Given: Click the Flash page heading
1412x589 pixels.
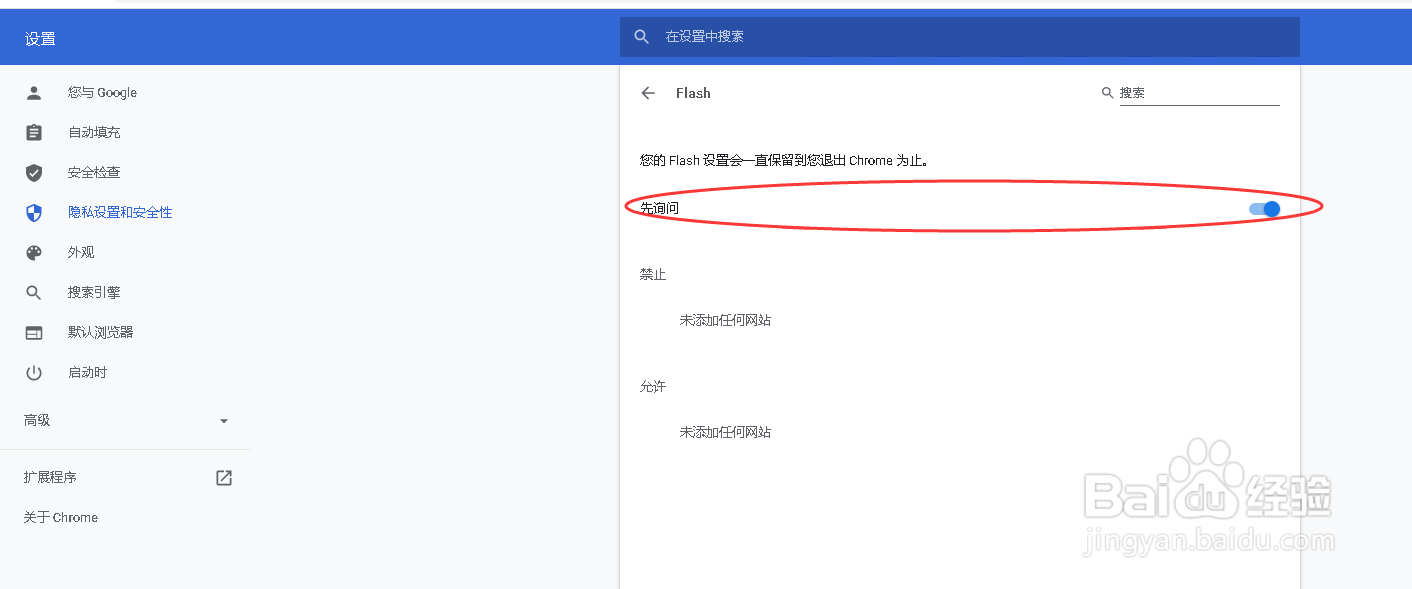Looking at the screenshot, I should (x=693, y=93).
